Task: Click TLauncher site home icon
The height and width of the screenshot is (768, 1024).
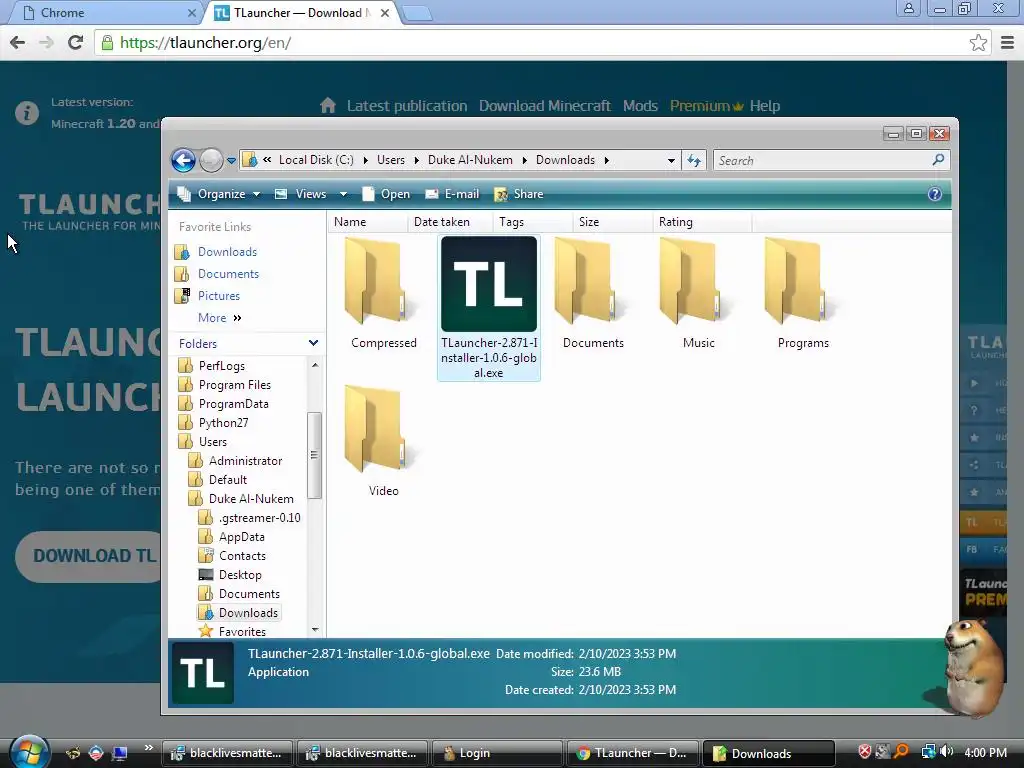Action: tap(328, 105)
